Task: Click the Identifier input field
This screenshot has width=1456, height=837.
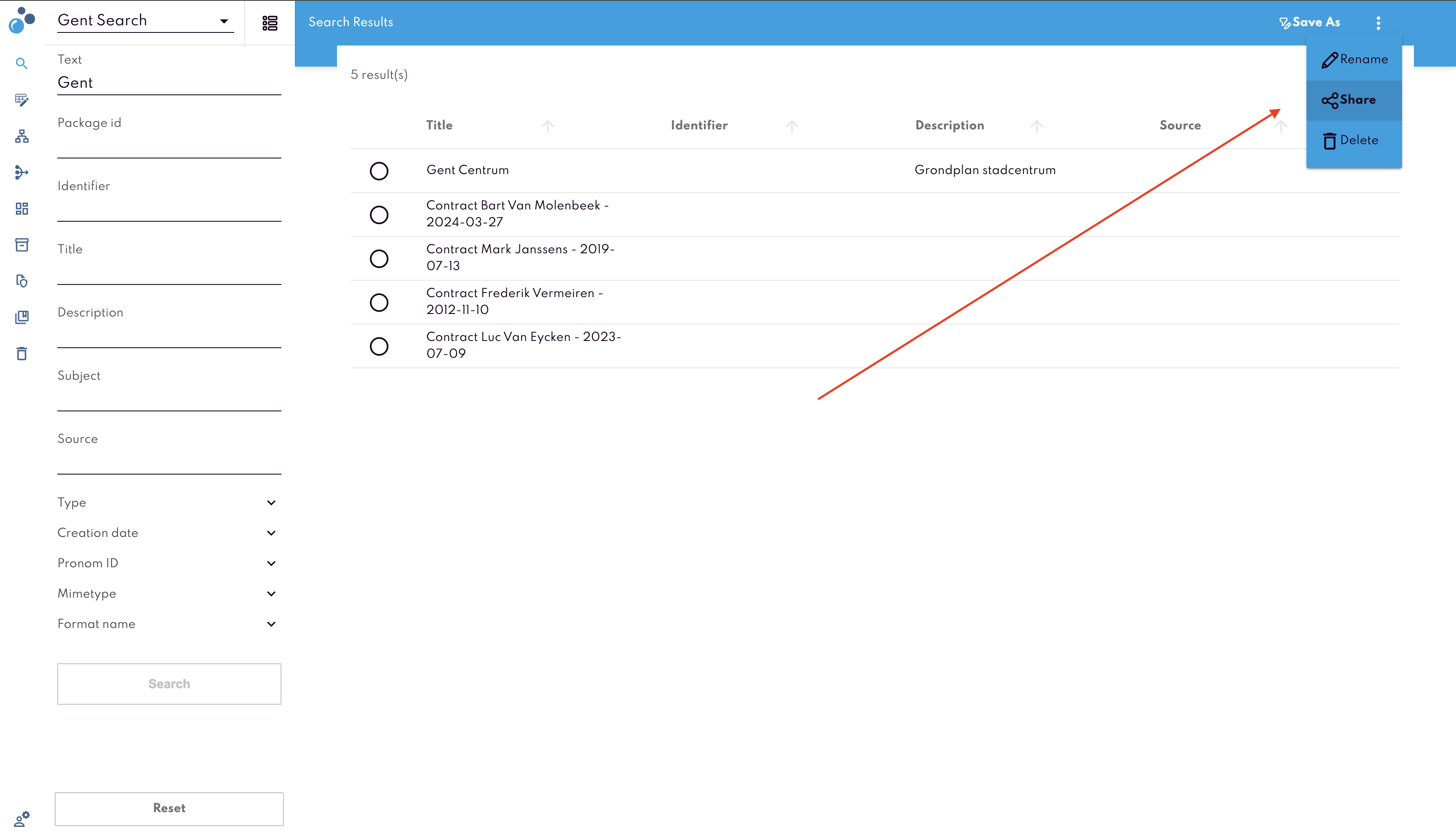Action: (169, 209)
